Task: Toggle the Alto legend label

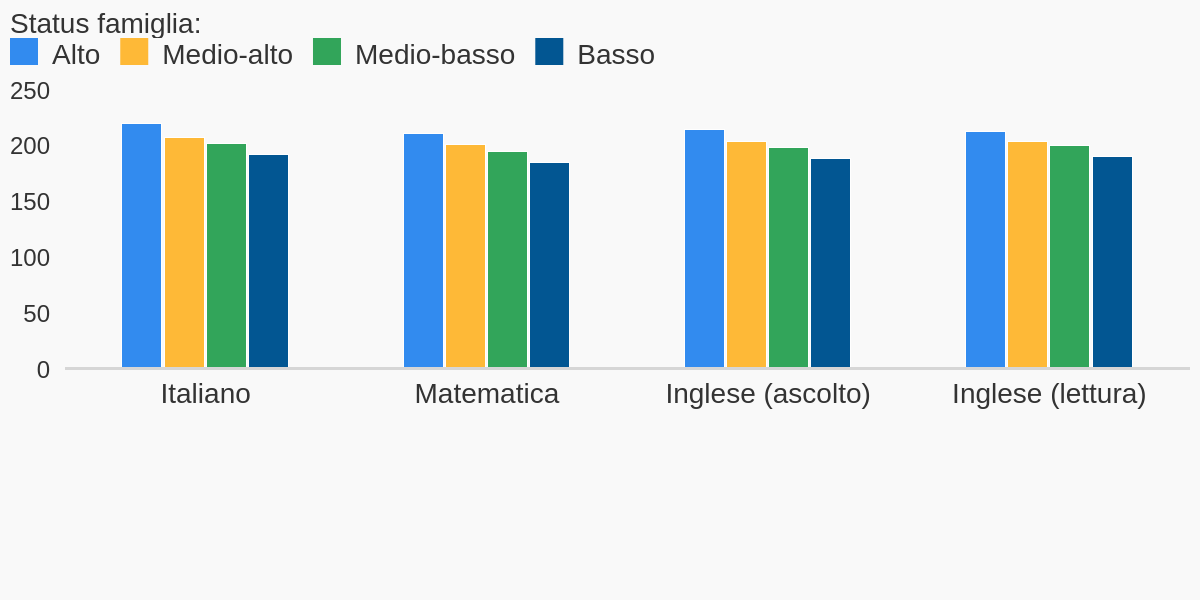Action: pos(76,55)
